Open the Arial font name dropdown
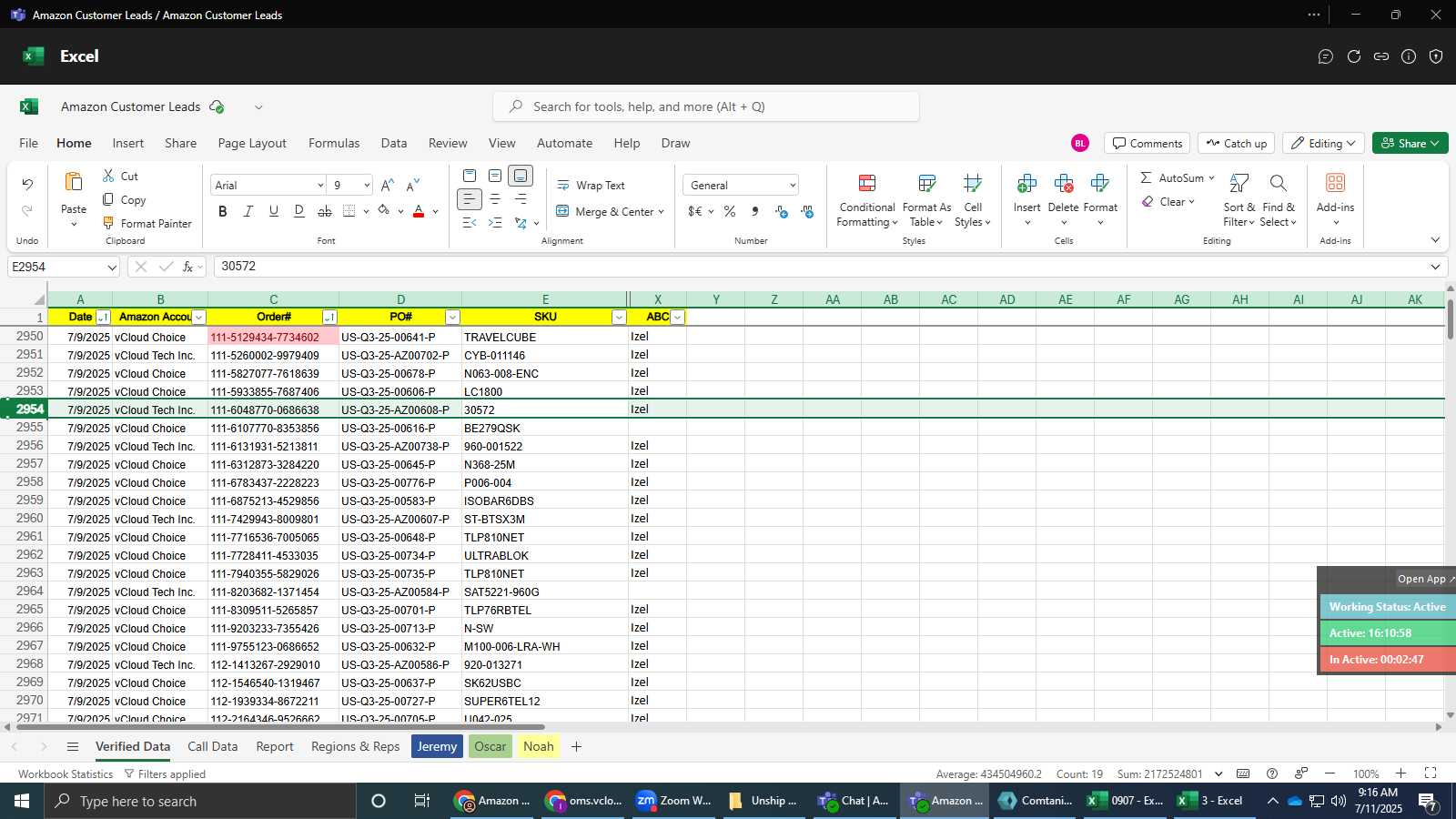Screen dimensions: 1456x819 pos(320,186)
